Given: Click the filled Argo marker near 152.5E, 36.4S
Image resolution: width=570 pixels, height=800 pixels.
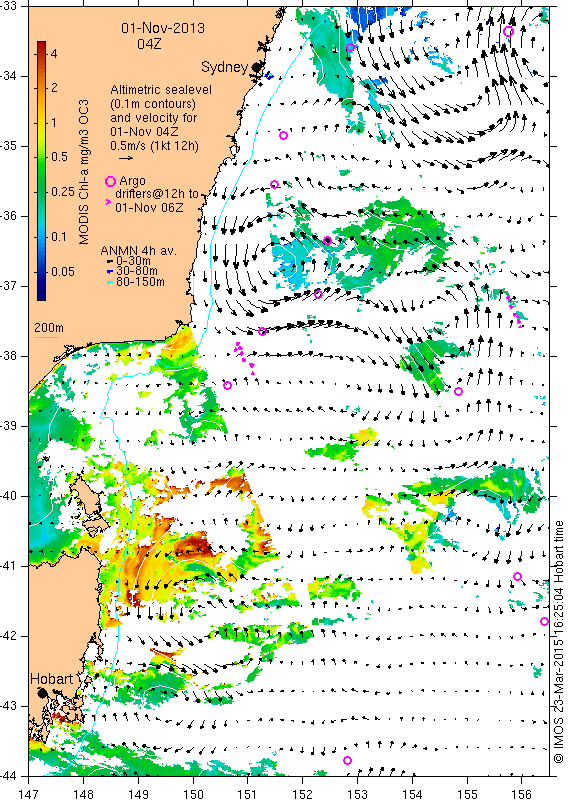Looking at the screenshot, I should [327, 240].
